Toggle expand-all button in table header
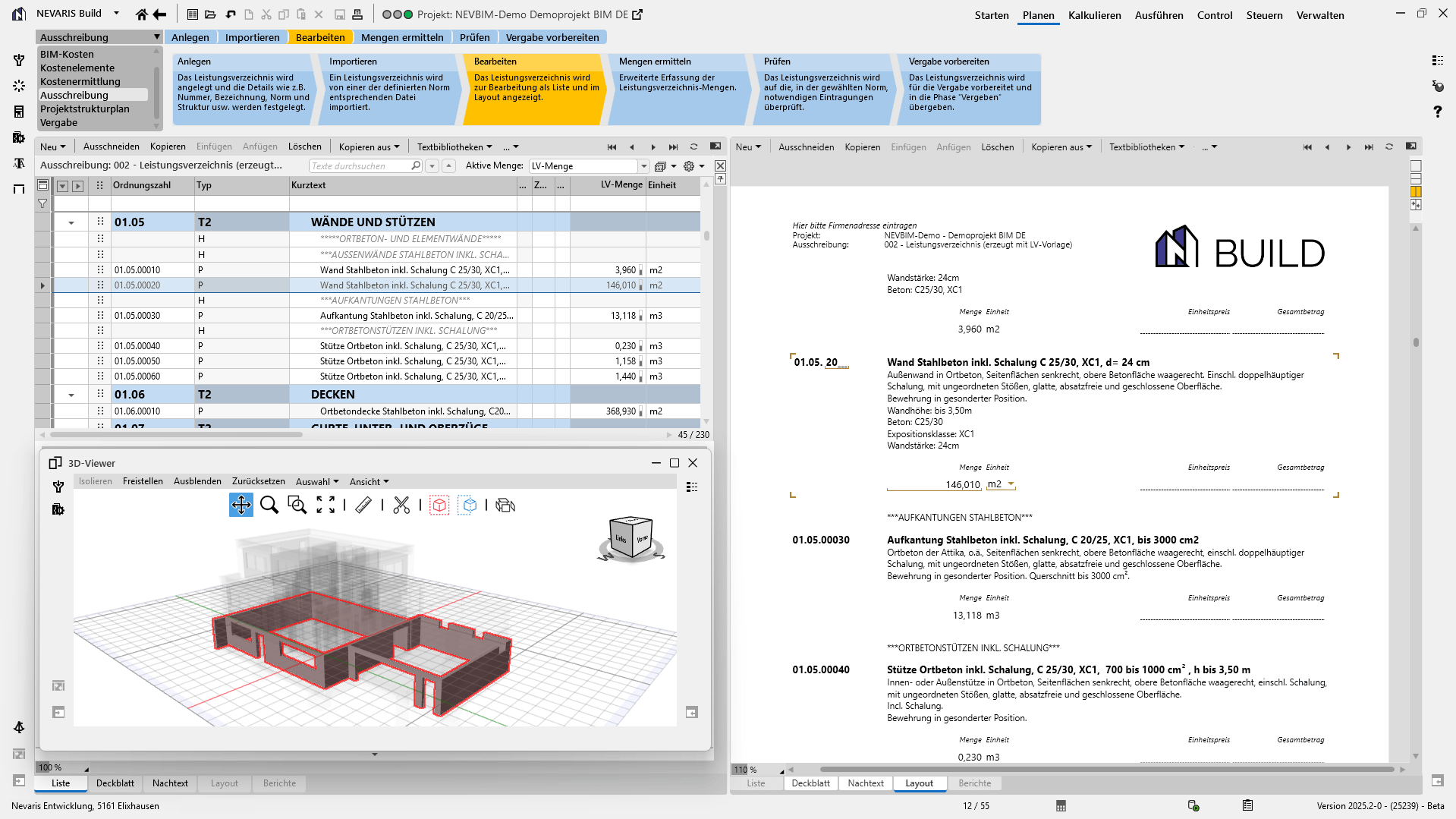The height and width of the screenshot is (819, 1456). (x=77, y=185)
